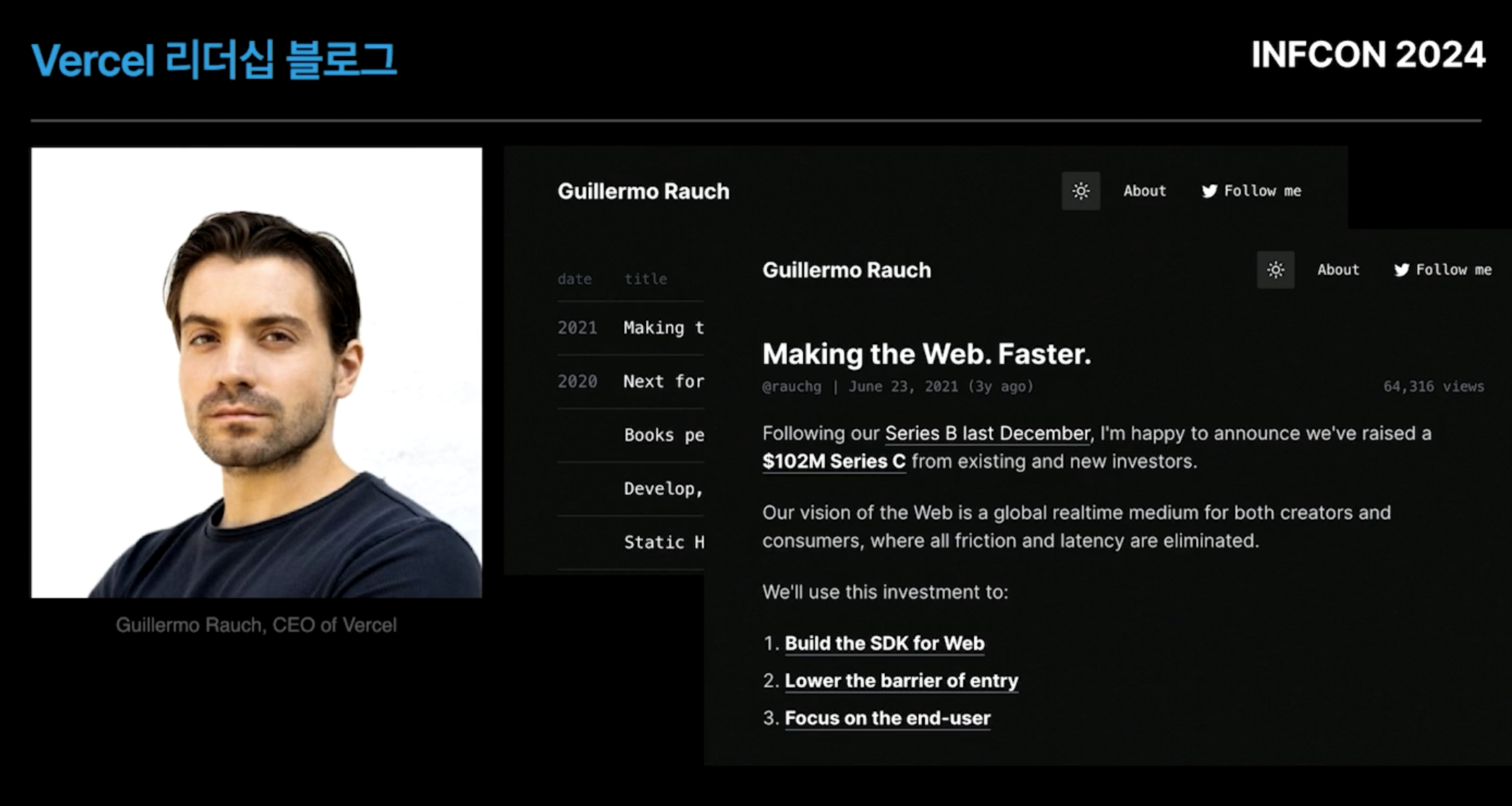
Task: Toggle theme sun icon in front article window
Action: [1275, 270]
